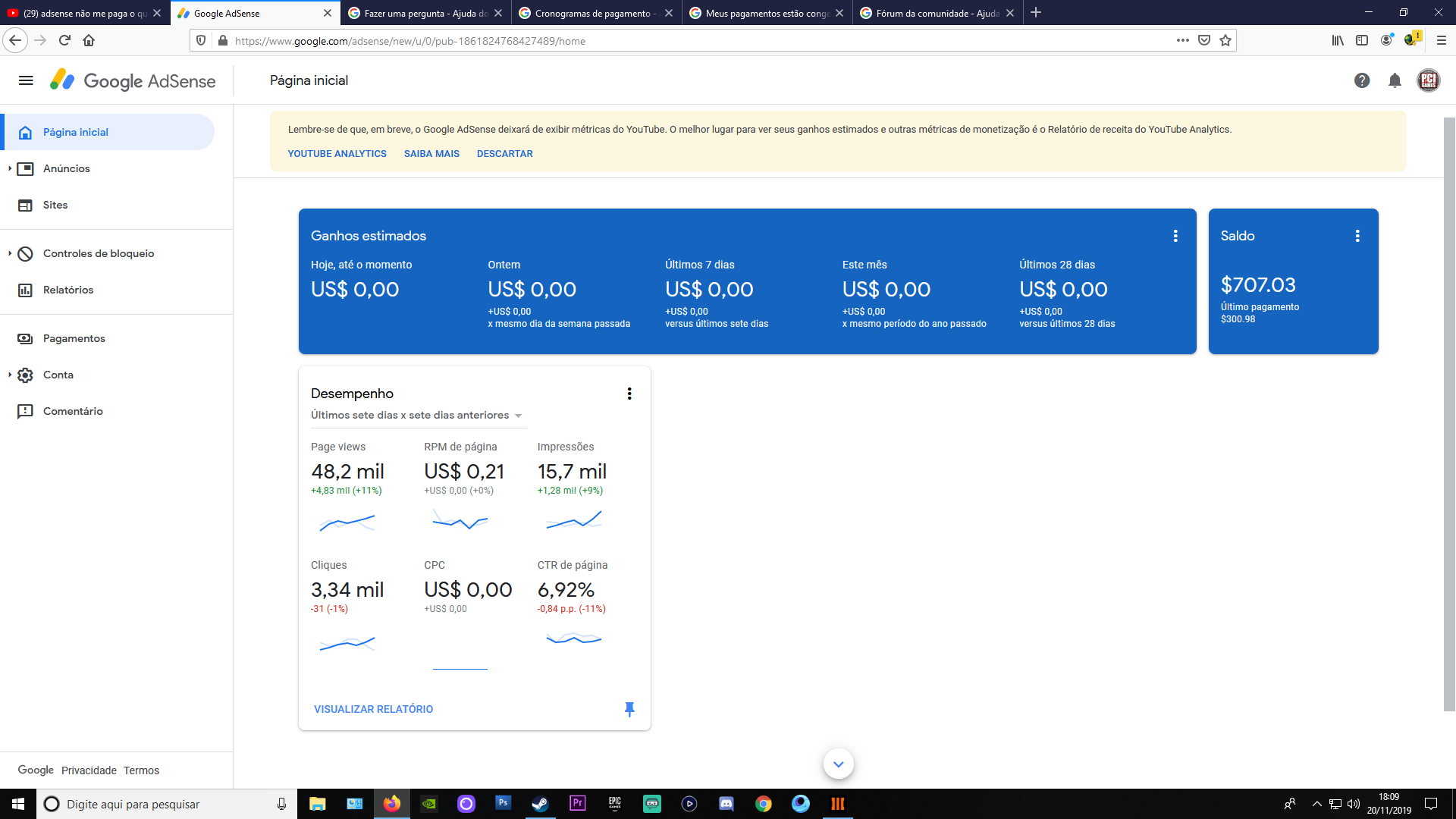Click the Page views 48,2 mil value
Viewport: 1456px width, 819px height.
(347, 472)
